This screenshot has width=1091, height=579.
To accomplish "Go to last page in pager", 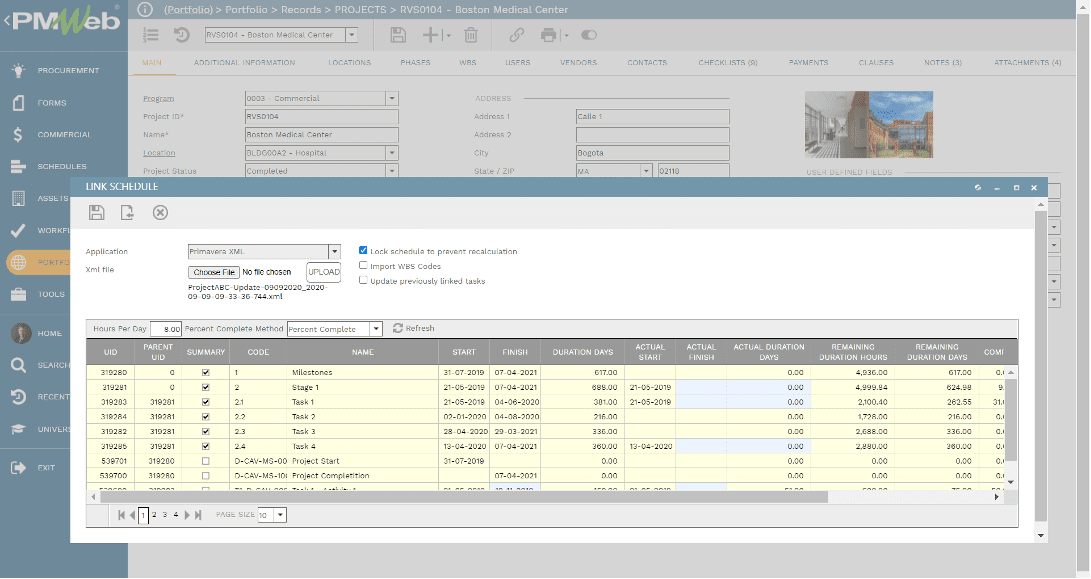I will pos(198,515).
